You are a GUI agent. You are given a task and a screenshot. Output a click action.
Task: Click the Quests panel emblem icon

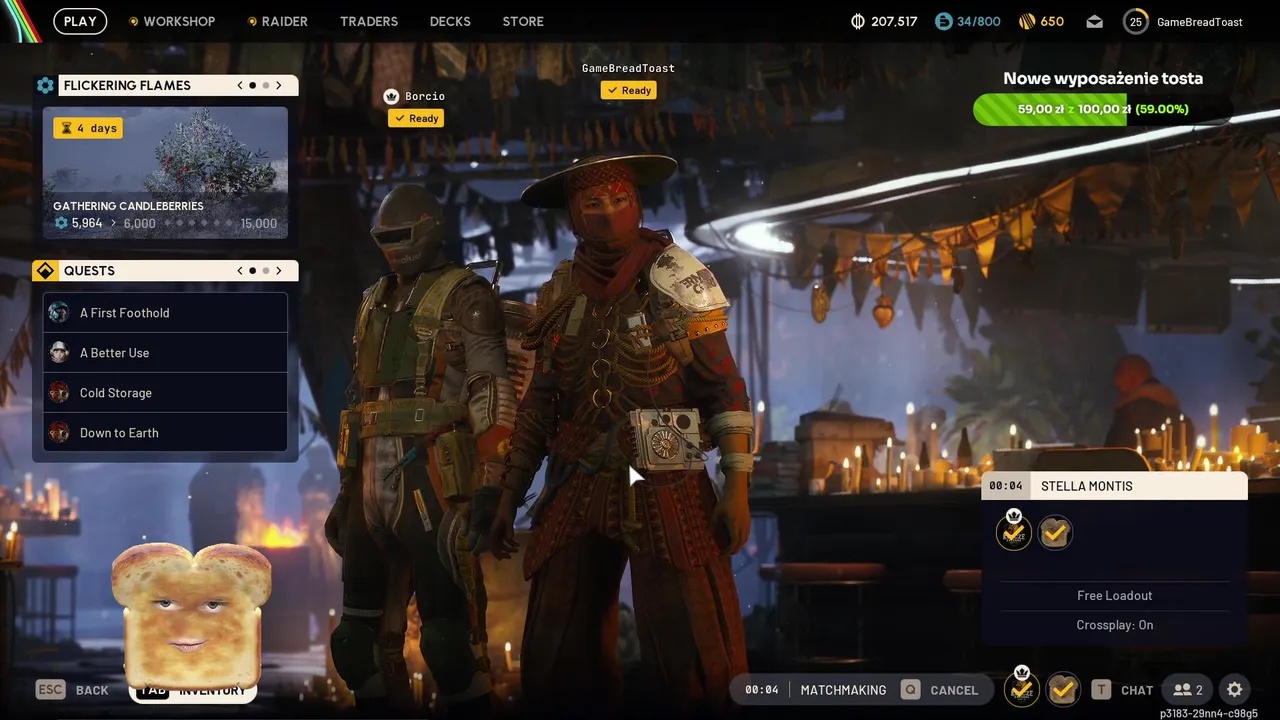point(45,271)
